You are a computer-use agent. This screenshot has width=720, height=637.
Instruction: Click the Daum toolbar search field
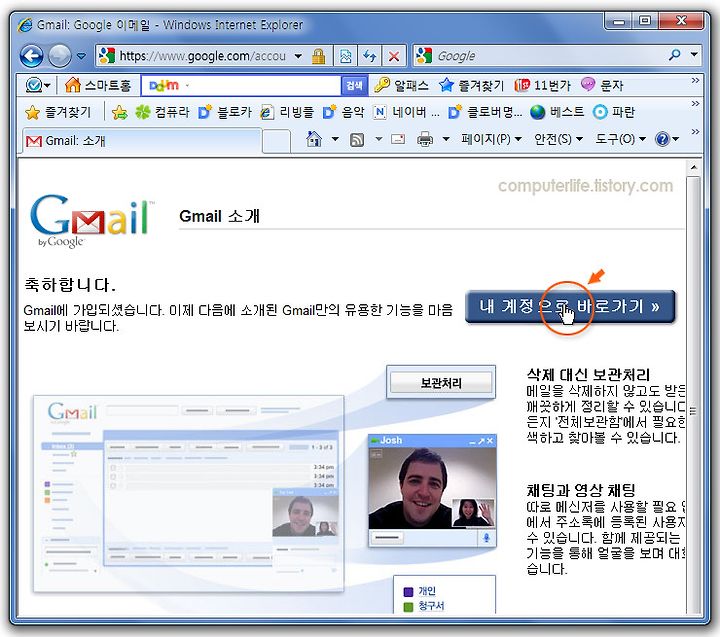click(241, 85)
